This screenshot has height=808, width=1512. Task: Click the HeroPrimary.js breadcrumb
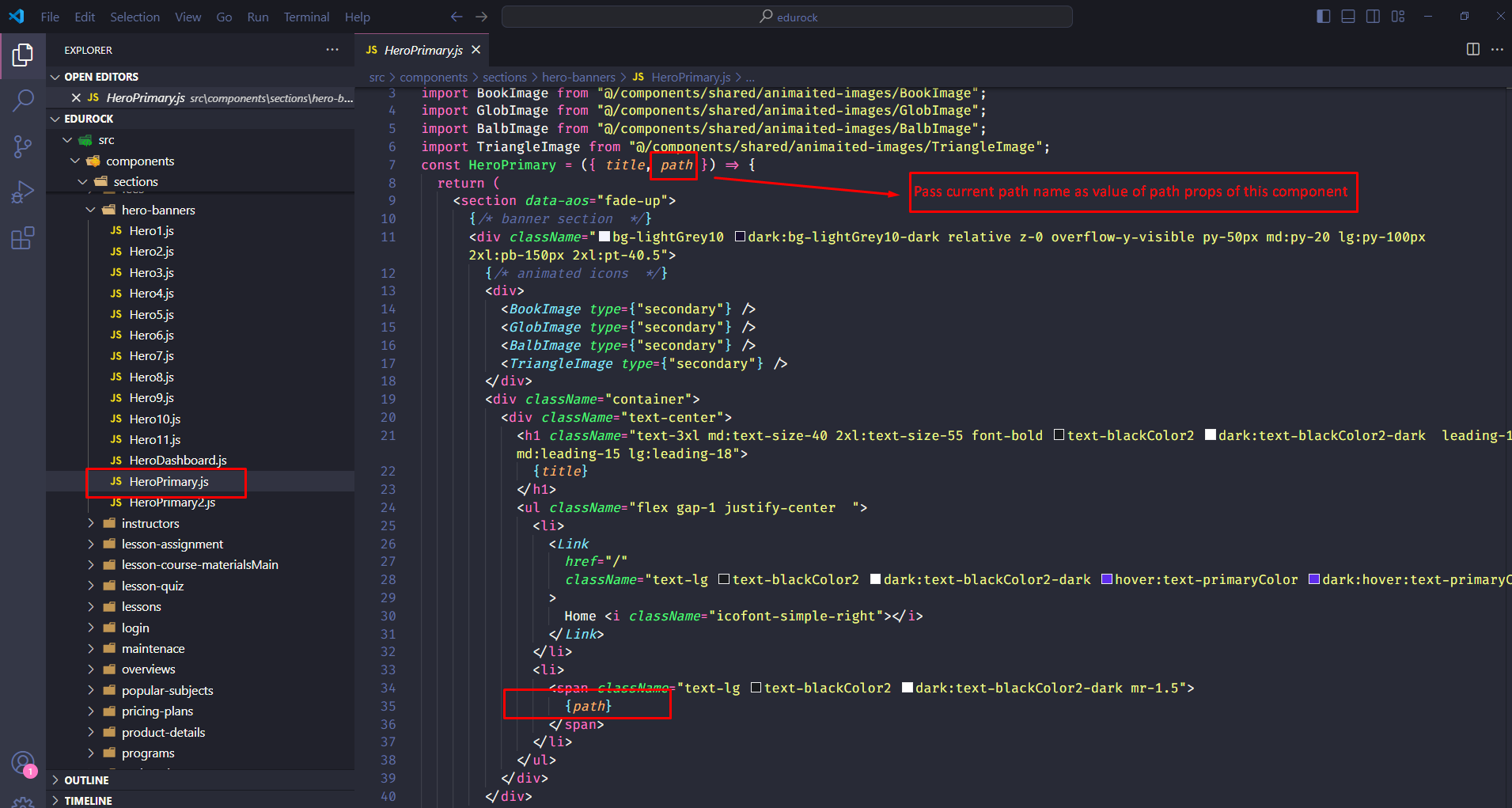(681, 77)
